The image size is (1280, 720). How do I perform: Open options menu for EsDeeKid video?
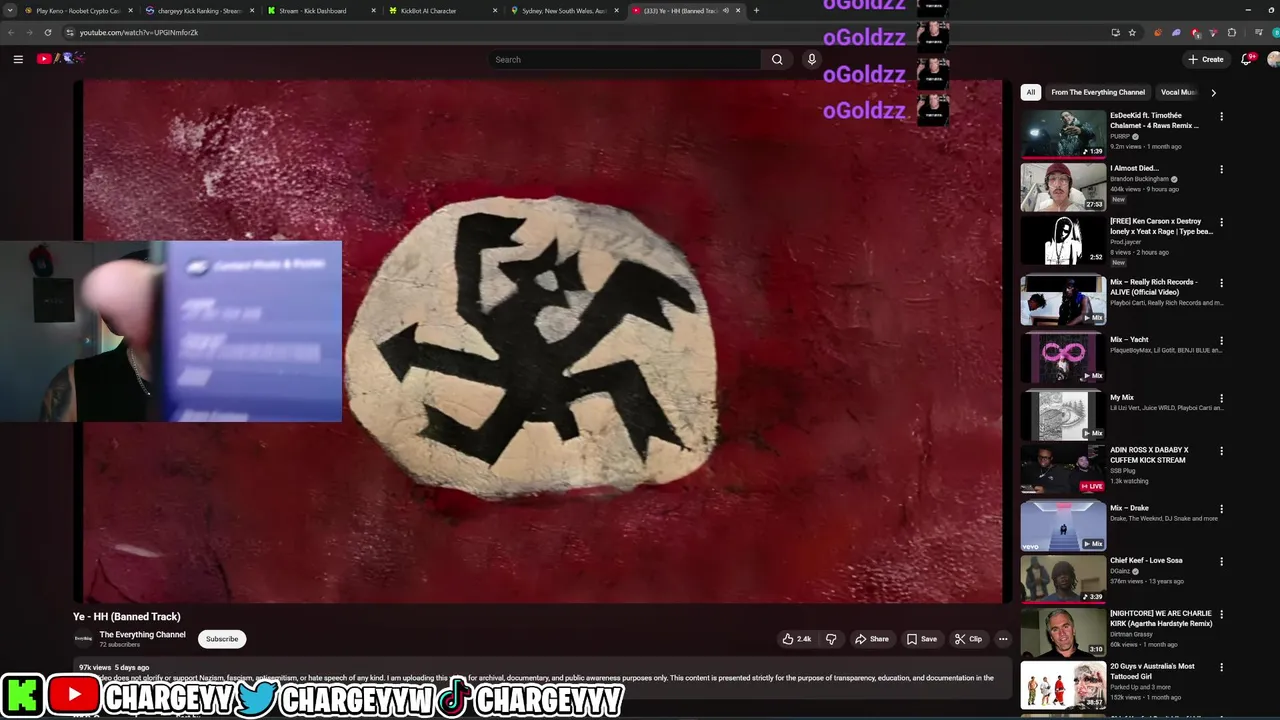click(x=1221, y=116)
